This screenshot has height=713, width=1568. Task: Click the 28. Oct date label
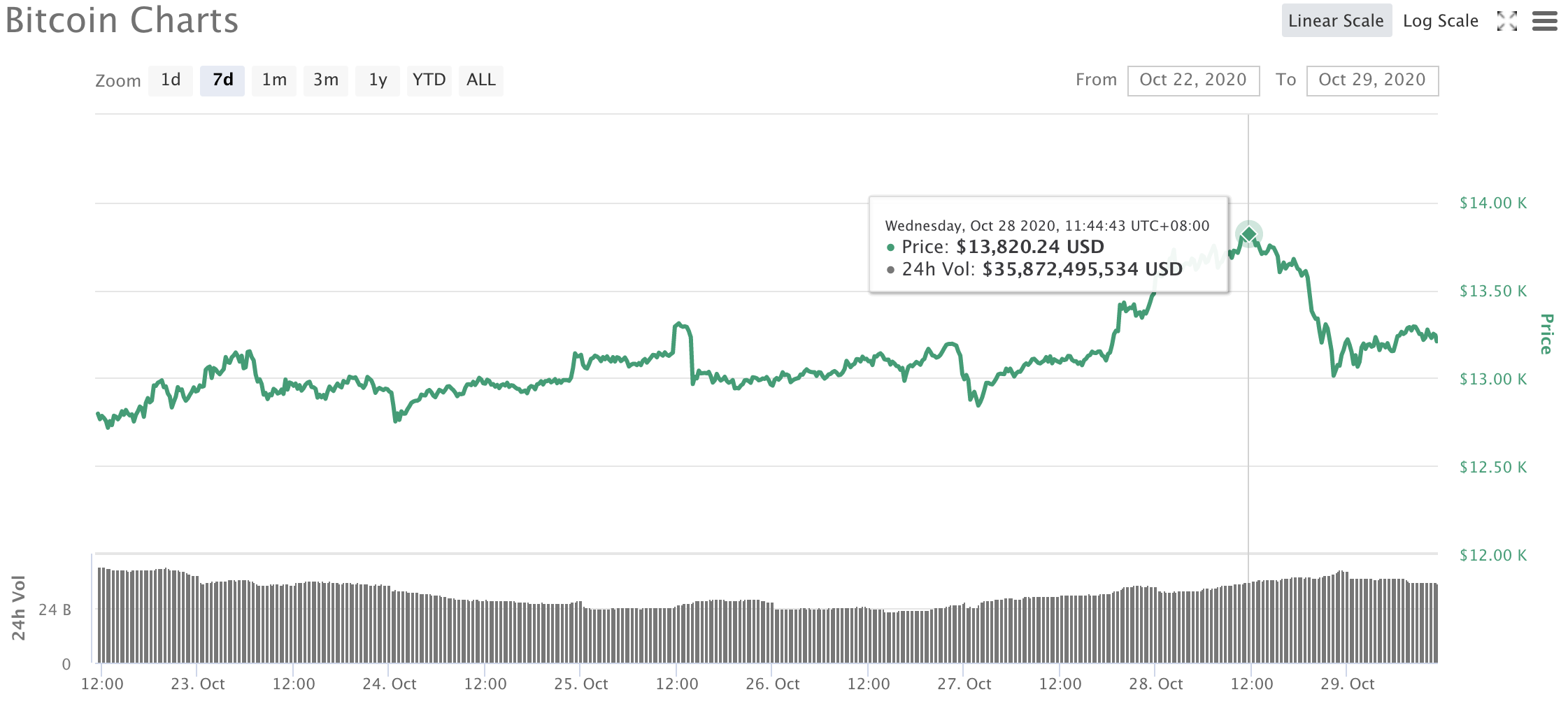(1156, 684)
